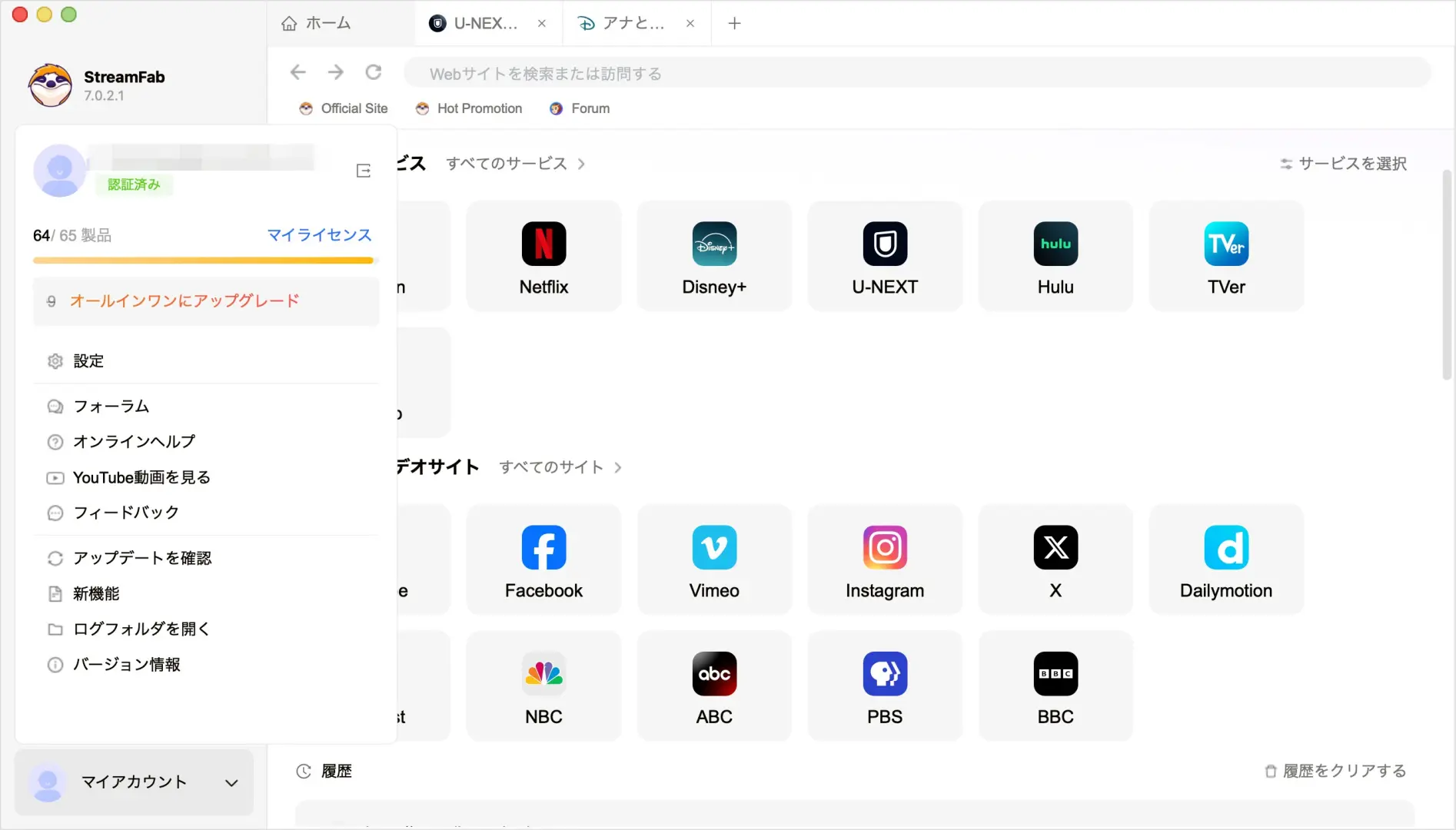Select YouTube動画を見る menu entry
This screenshot has width=1456, height=830.
click(206, 477)
